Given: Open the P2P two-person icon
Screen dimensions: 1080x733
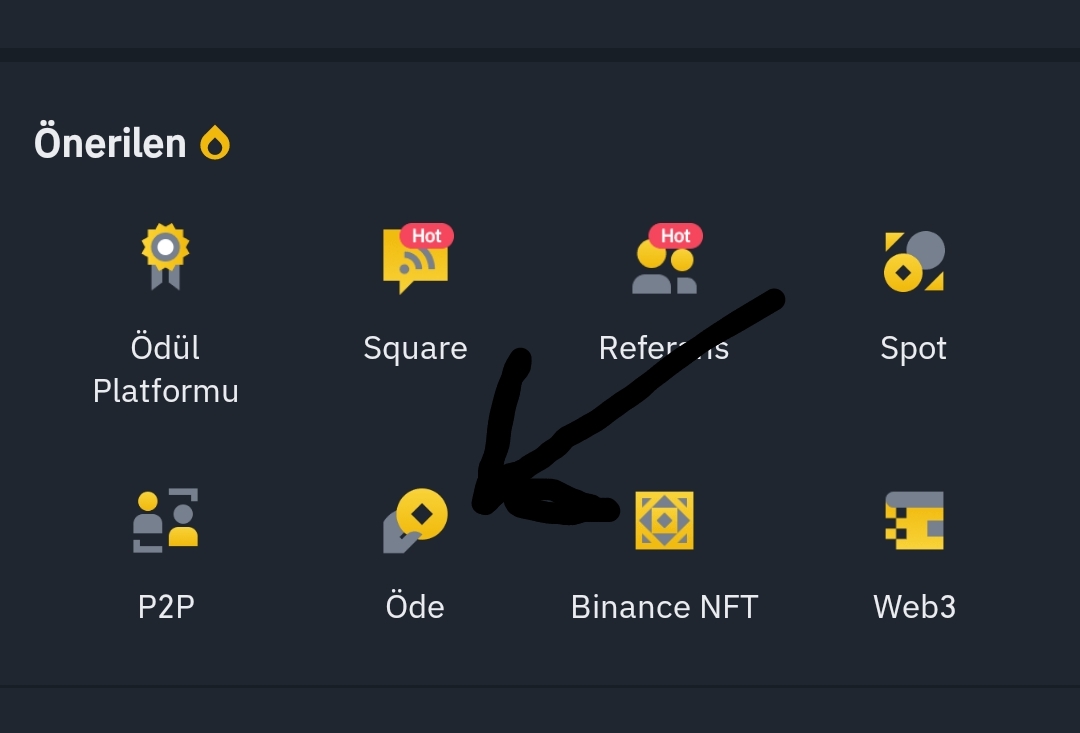Looking at the screenshot, I should [x=165, y=520].
